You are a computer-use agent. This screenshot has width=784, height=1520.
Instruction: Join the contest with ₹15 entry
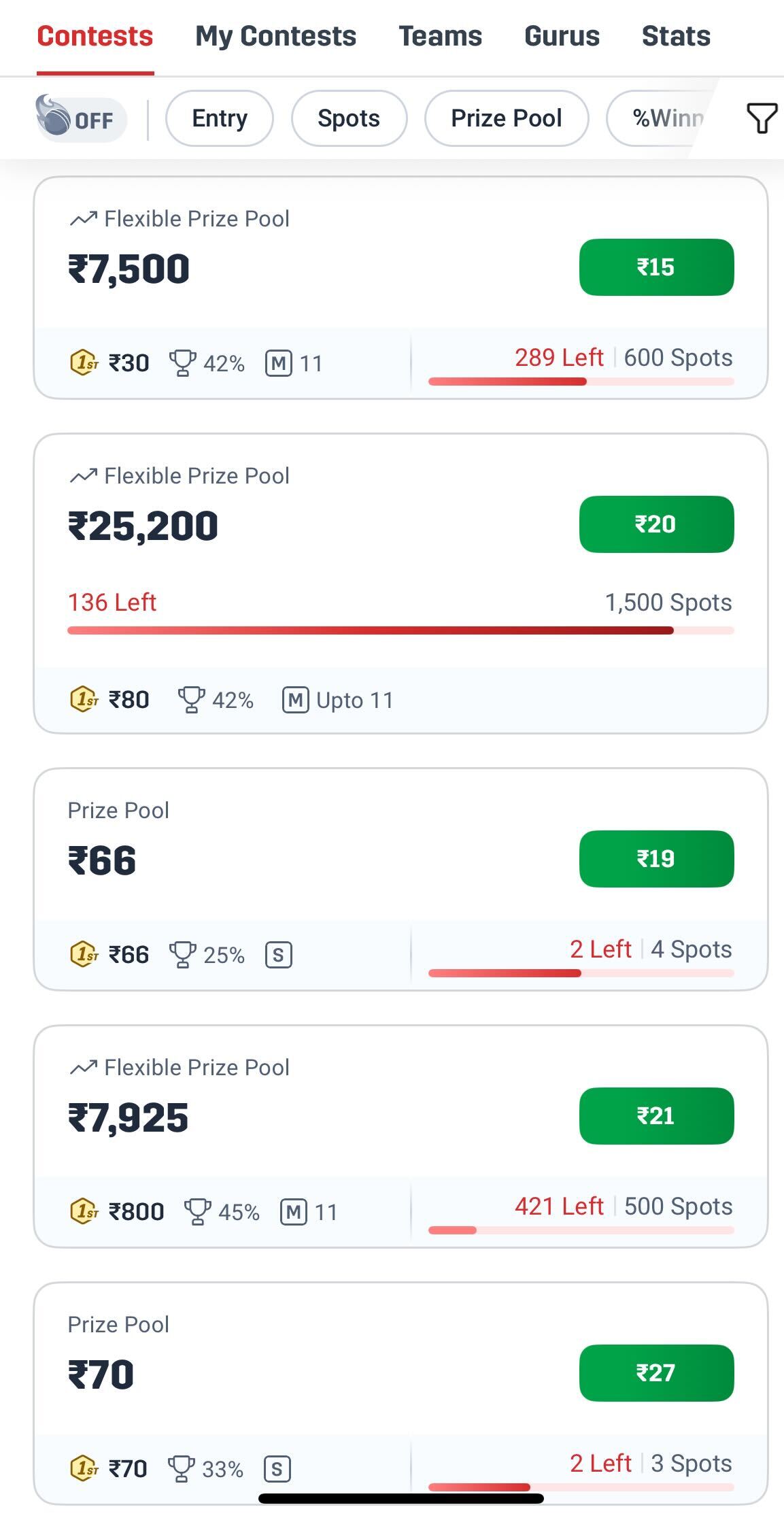[656, 267]
